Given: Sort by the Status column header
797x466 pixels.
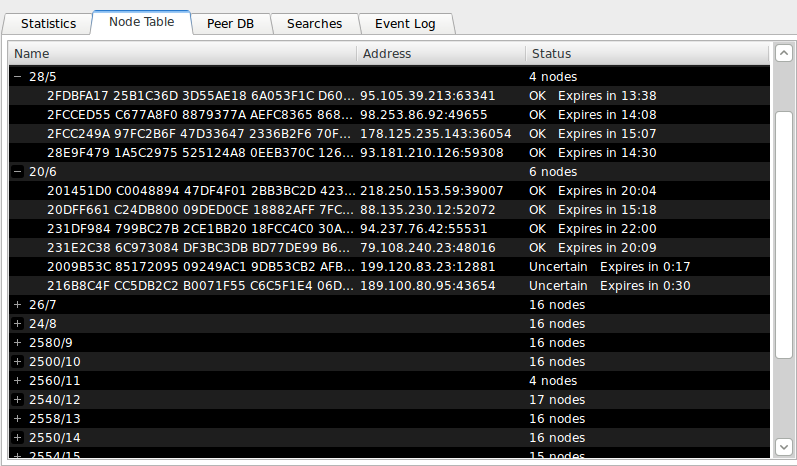Looking at the screenshot, I should tap(647, 54).
